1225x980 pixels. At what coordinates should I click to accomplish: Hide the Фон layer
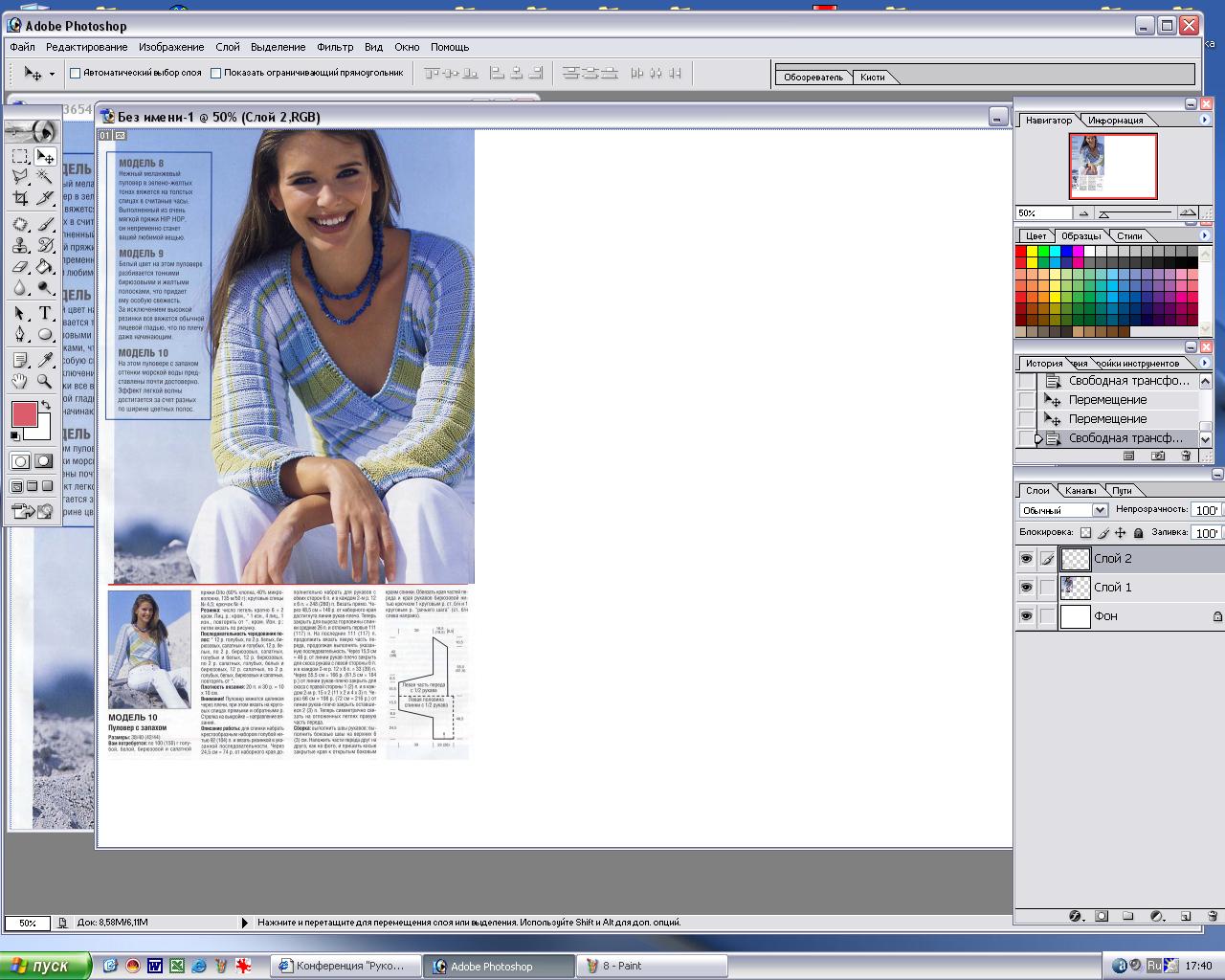[x=1026, y=616]
